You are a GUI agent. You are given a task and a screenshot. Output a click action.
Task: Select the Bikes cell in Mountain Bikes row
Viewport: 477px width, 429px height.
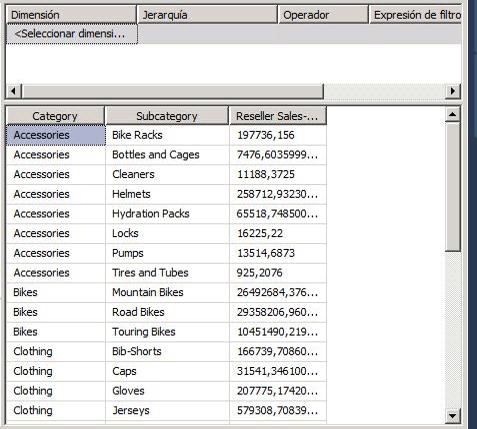[56, 293]
